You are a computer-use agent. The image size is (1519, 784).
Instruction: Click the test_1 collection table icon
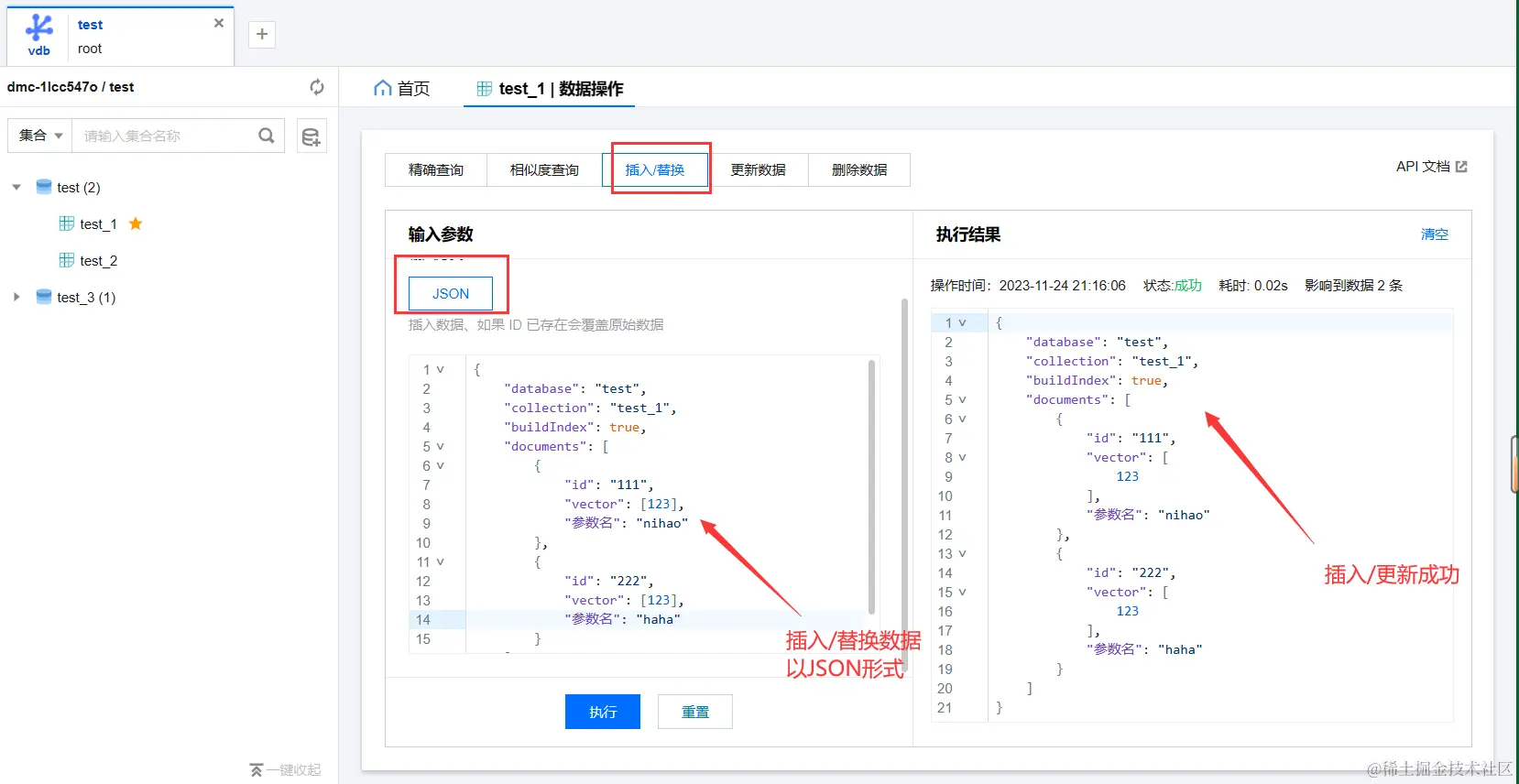pos(67,223)
